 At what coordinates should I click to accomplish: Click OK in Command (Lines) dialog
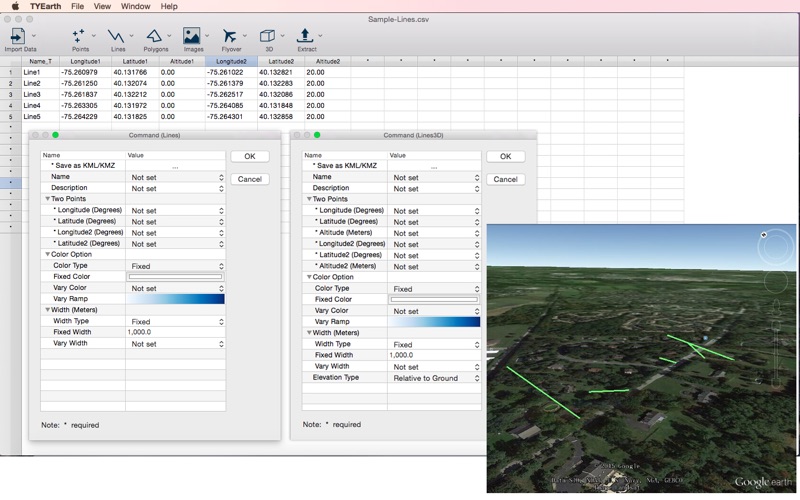(x=250, y=156)
